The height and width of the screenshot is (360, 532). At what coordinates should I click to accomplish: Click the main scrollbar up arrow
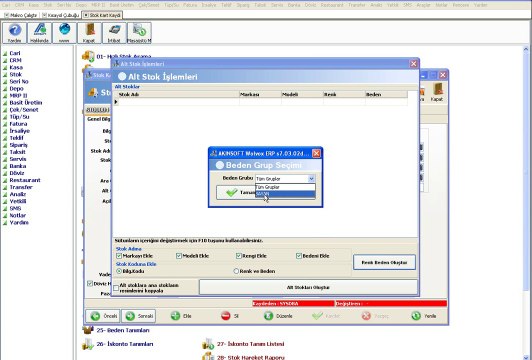[x=526, y=50]
